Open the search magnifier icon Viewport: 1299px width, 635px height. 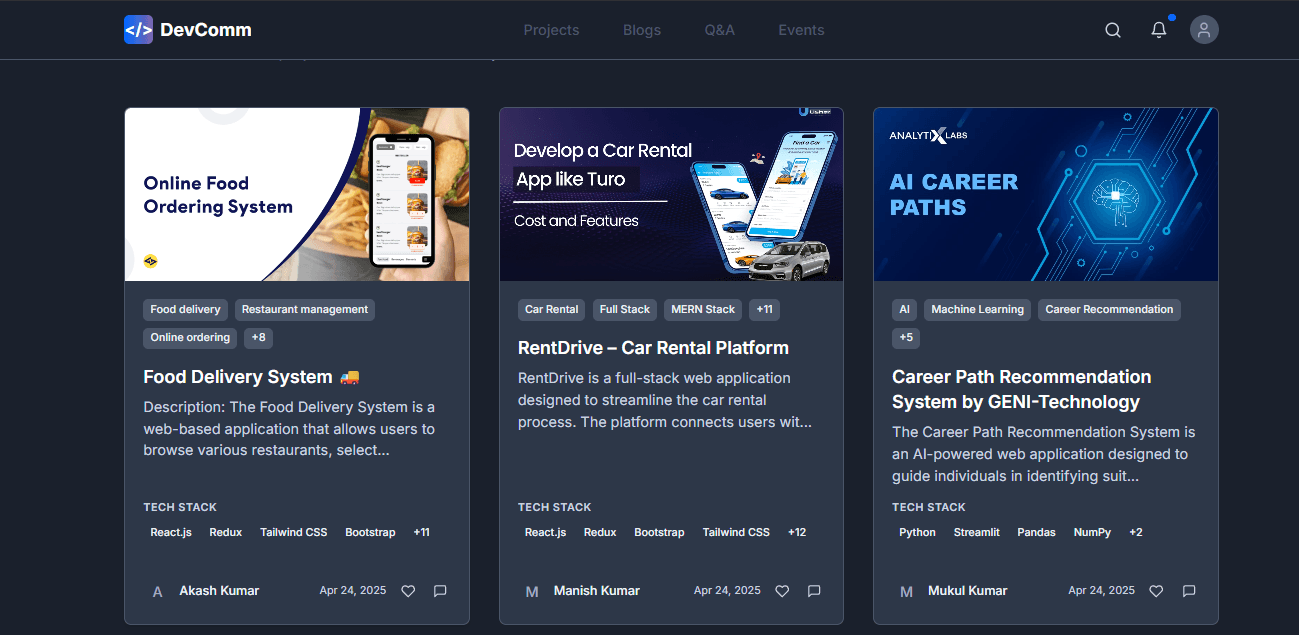(1113, 30)
